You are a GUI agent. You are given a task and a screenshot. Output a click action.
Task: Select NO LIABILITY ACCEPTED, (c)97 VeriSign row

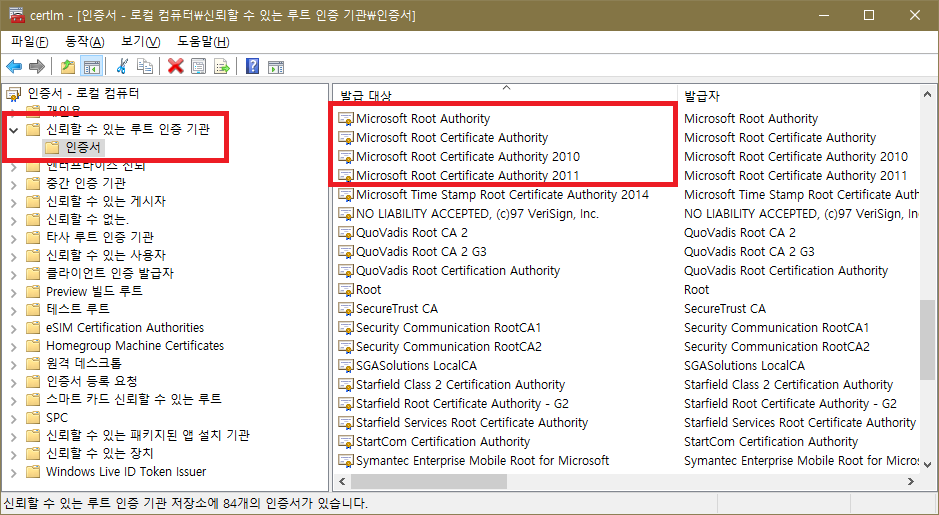coord(477,213)
